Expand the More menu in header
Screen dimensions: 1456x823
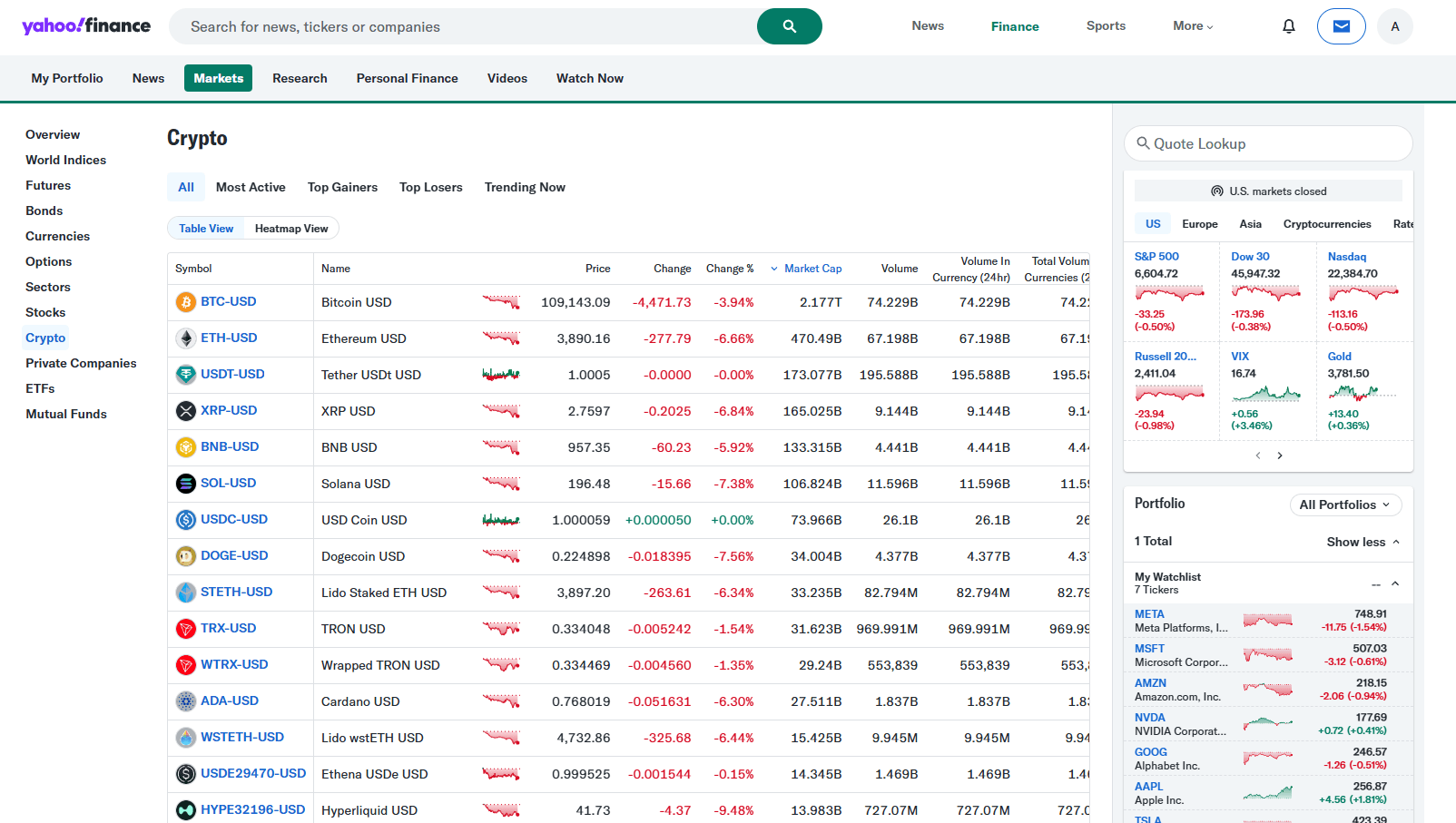click(1192, 26)
